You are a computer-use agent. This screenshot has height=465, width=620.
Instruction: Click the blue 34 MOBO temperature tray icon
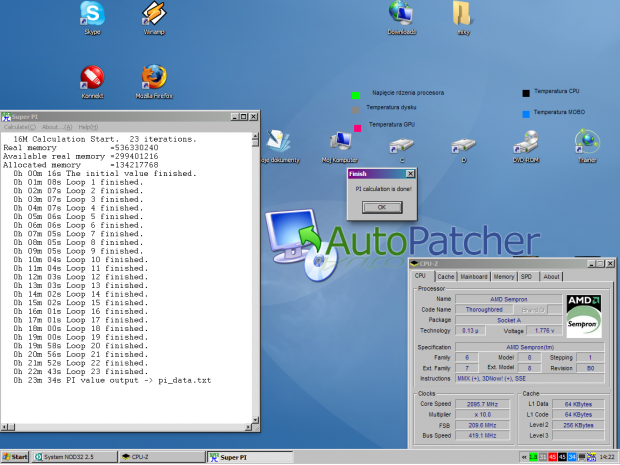(x=571, y=457)
